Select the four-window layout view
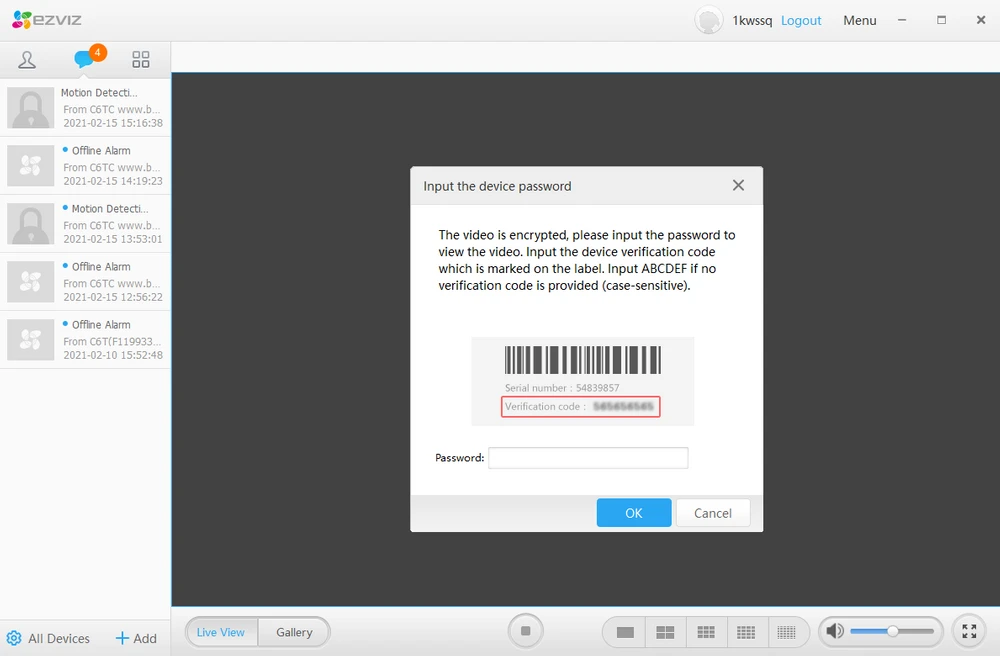This screenshot has width=1000, height=656. (665, 632)
